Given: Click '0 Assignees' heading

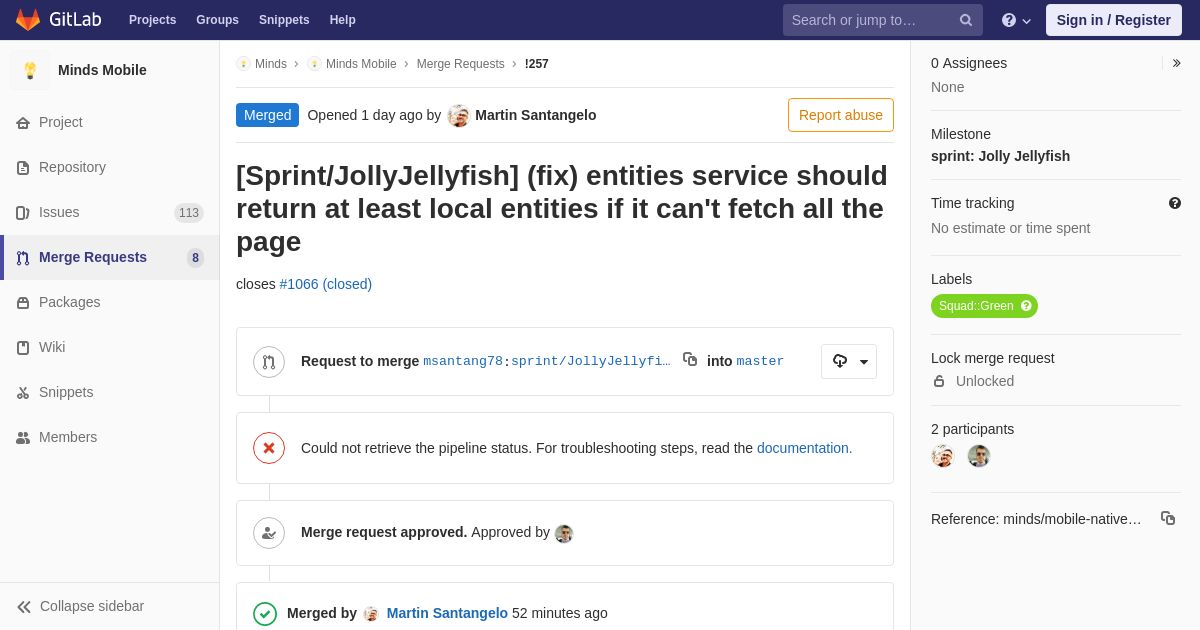Looking at the screenshot, I should tap(969, 63).
